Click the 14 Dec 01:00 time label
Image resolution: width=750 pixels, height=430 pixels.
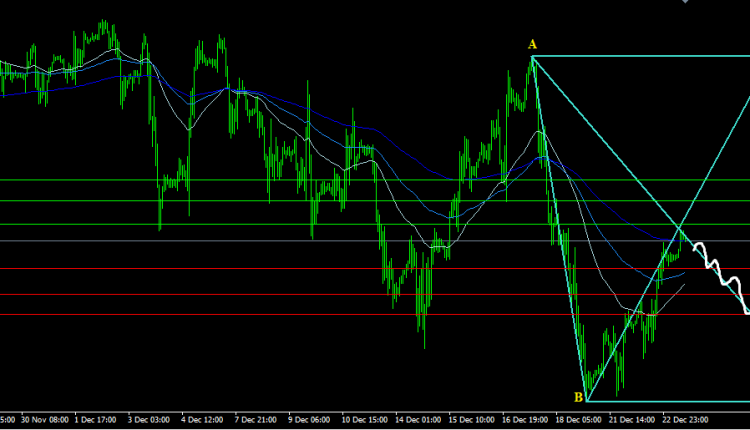click(x=418, y=420)
